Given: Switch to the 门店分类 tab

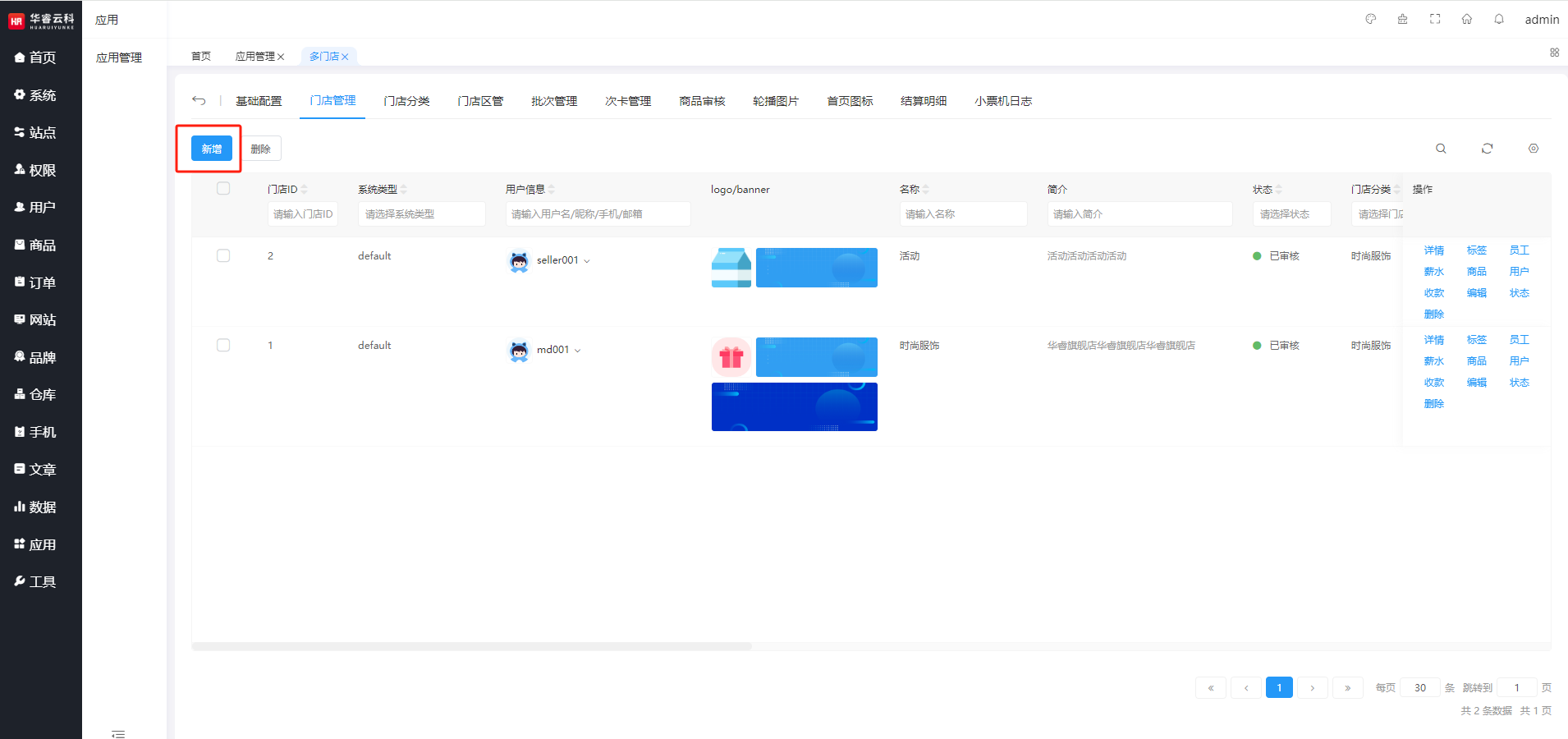Looking at the screenshot, I should 406,101.
